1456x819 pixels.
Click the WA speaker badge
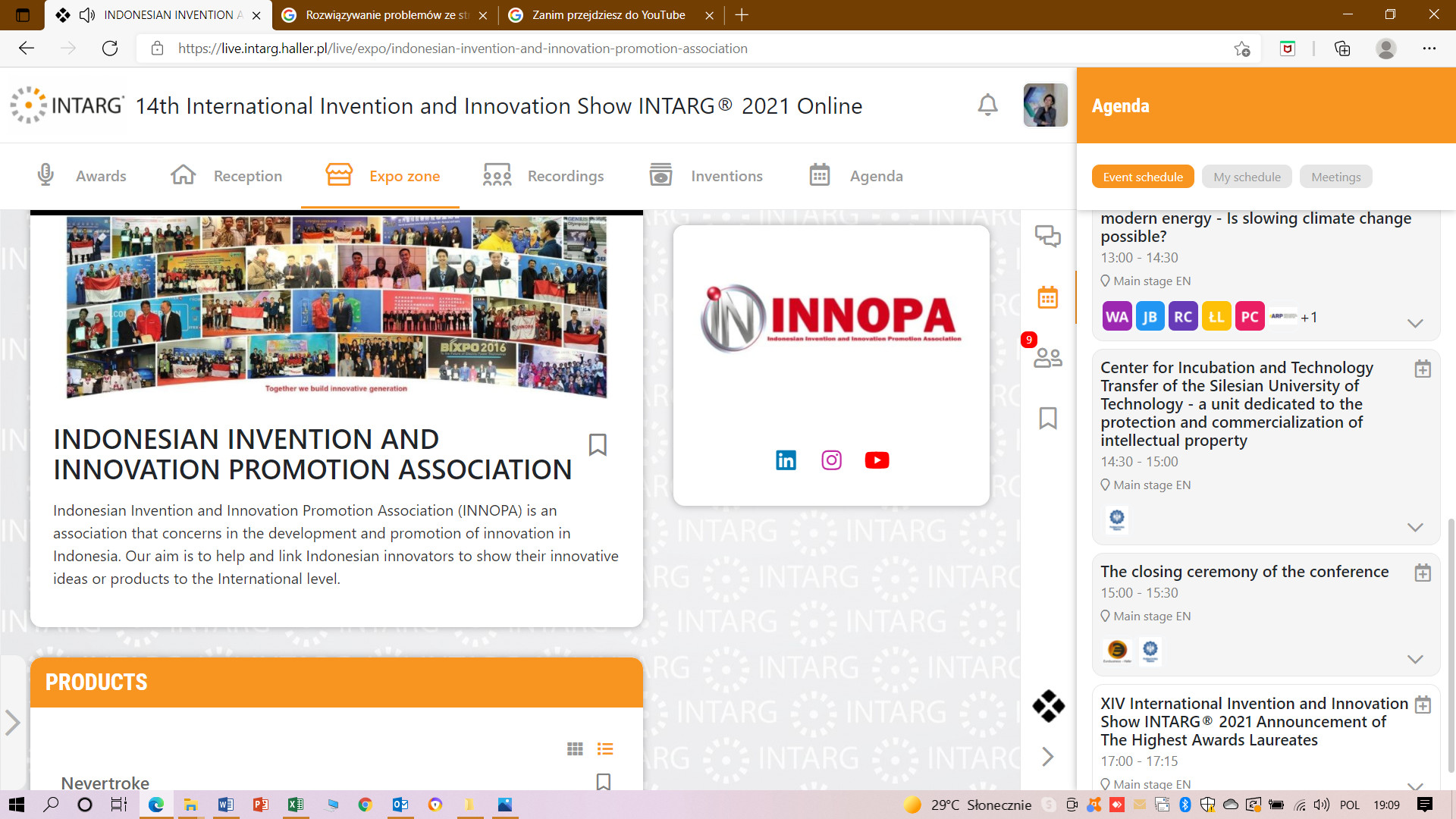(1116, 316)
